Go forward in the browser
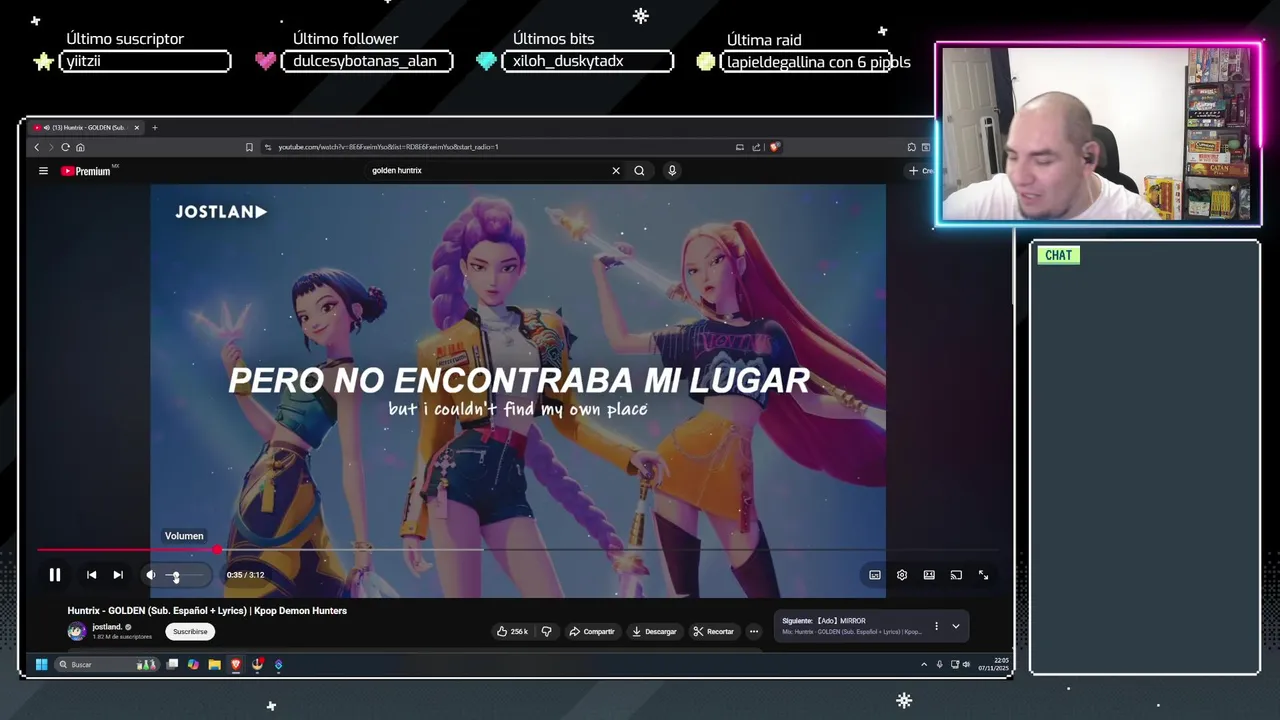The image size is (1280, 720). pyautogui.click(x=51, y=147)
